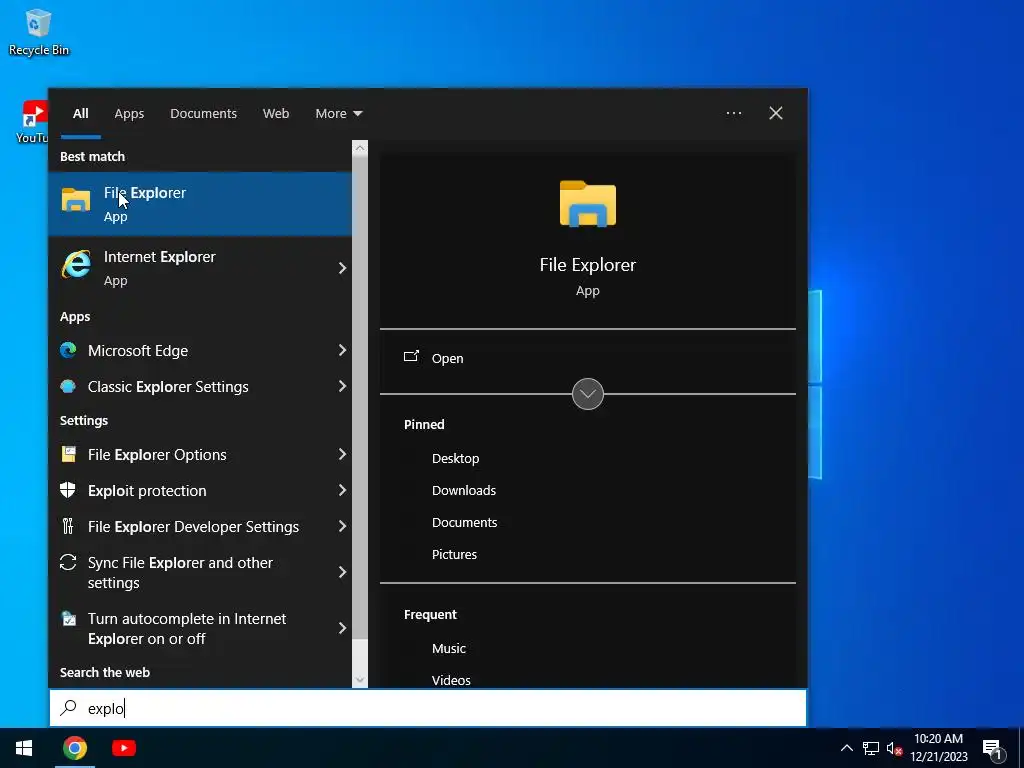This screenshot has width=1024, height=768.
Task: Expand Microsoft Edge result arrow
Action: tap(342, 350)
